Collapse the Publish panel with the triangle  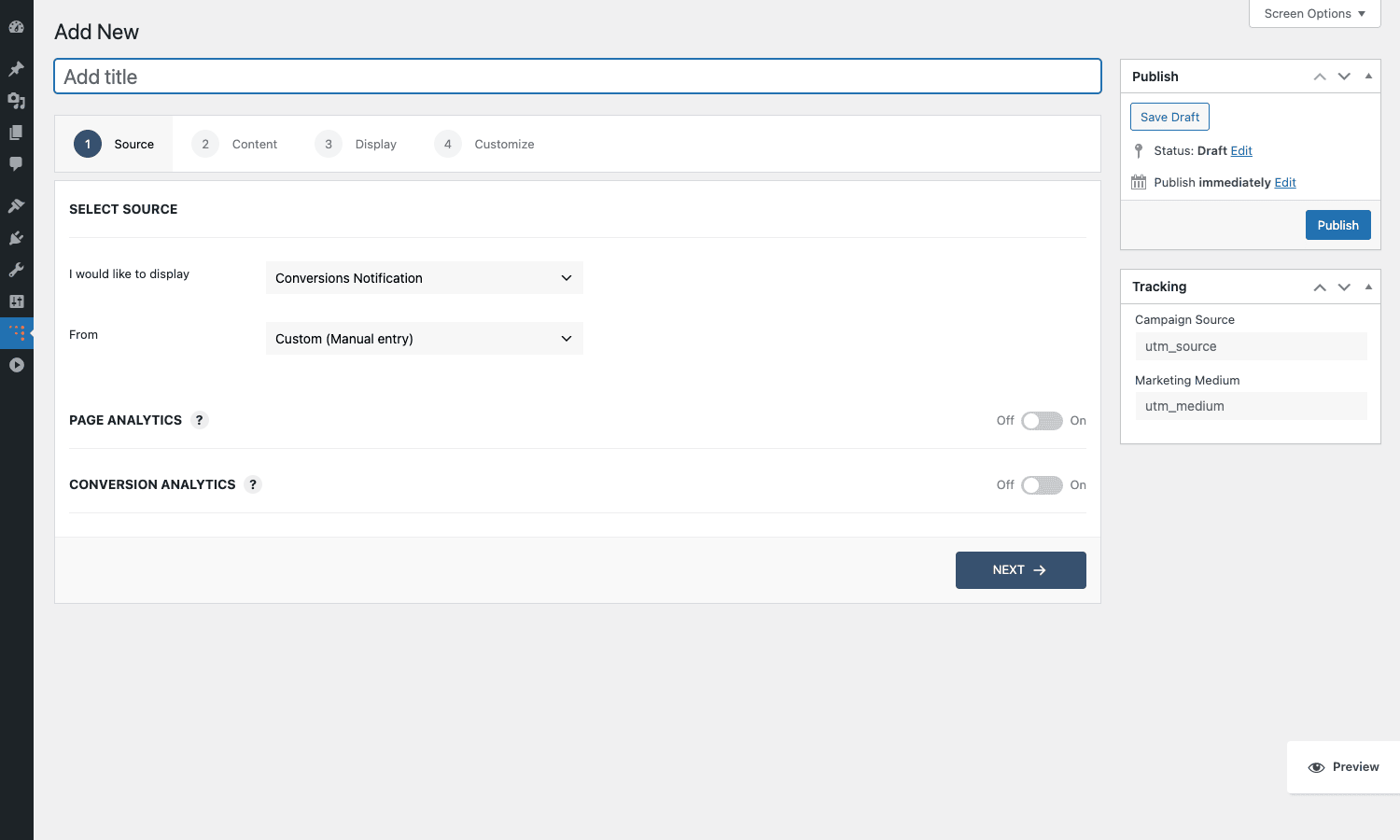coord(1368,77)
